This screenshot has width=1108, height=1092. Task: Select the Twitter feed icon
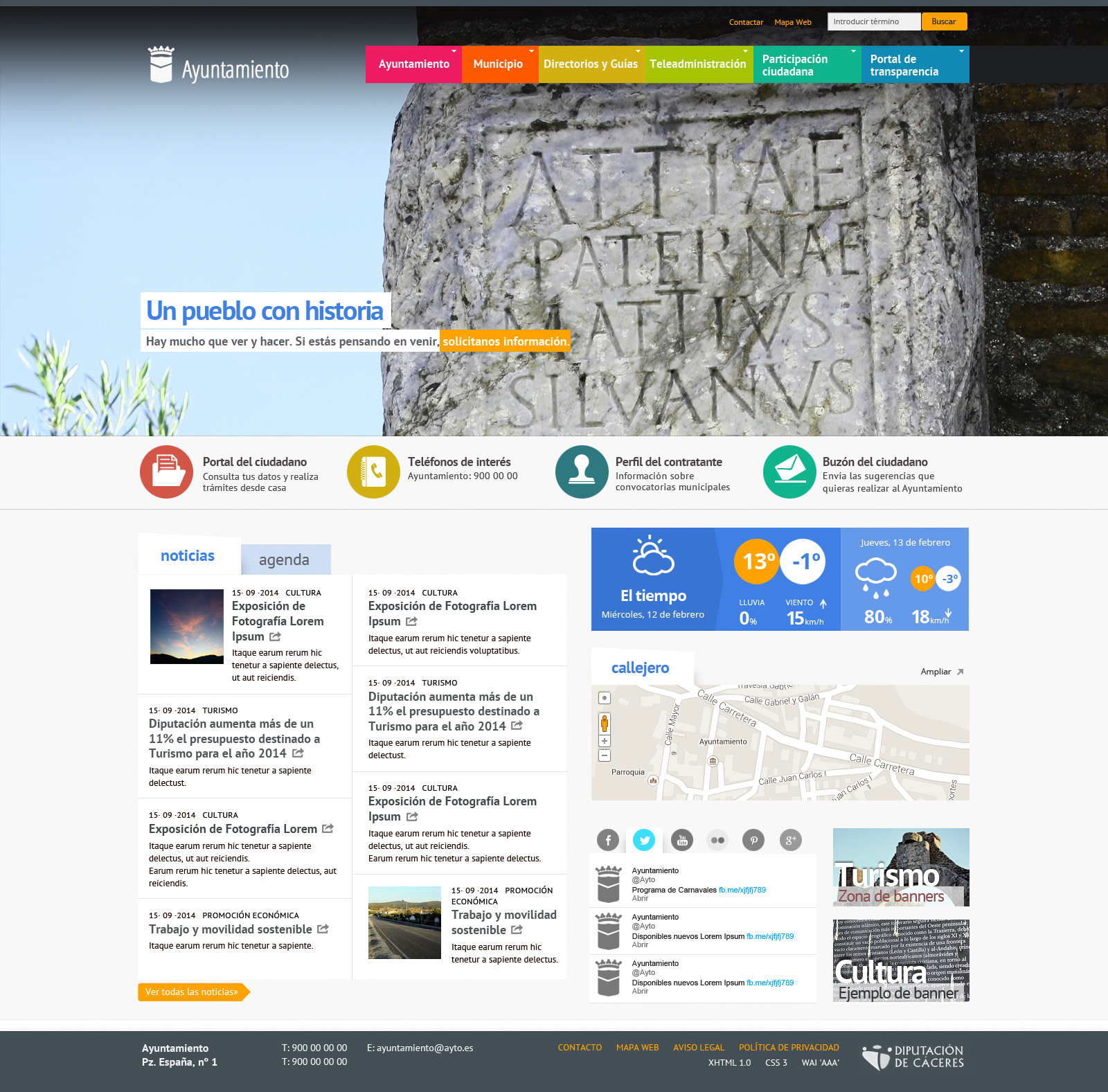[x=644, y=840]
